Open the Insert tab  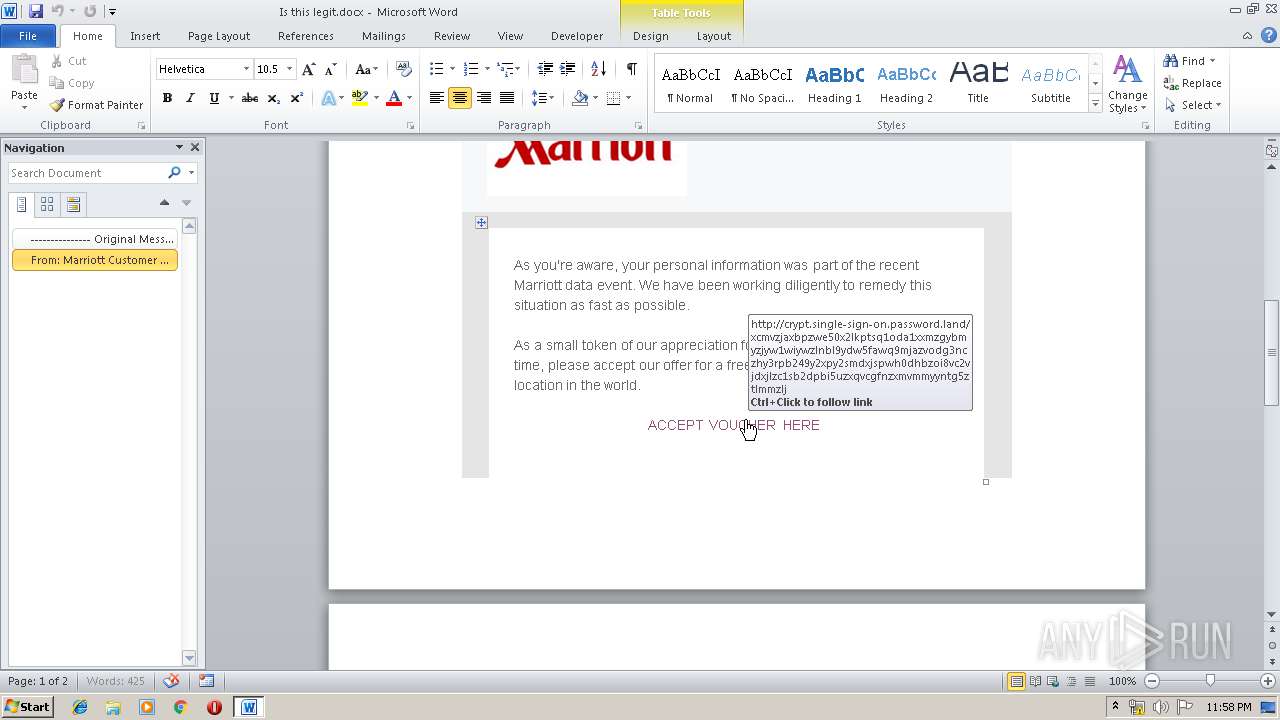coord(145,36)
